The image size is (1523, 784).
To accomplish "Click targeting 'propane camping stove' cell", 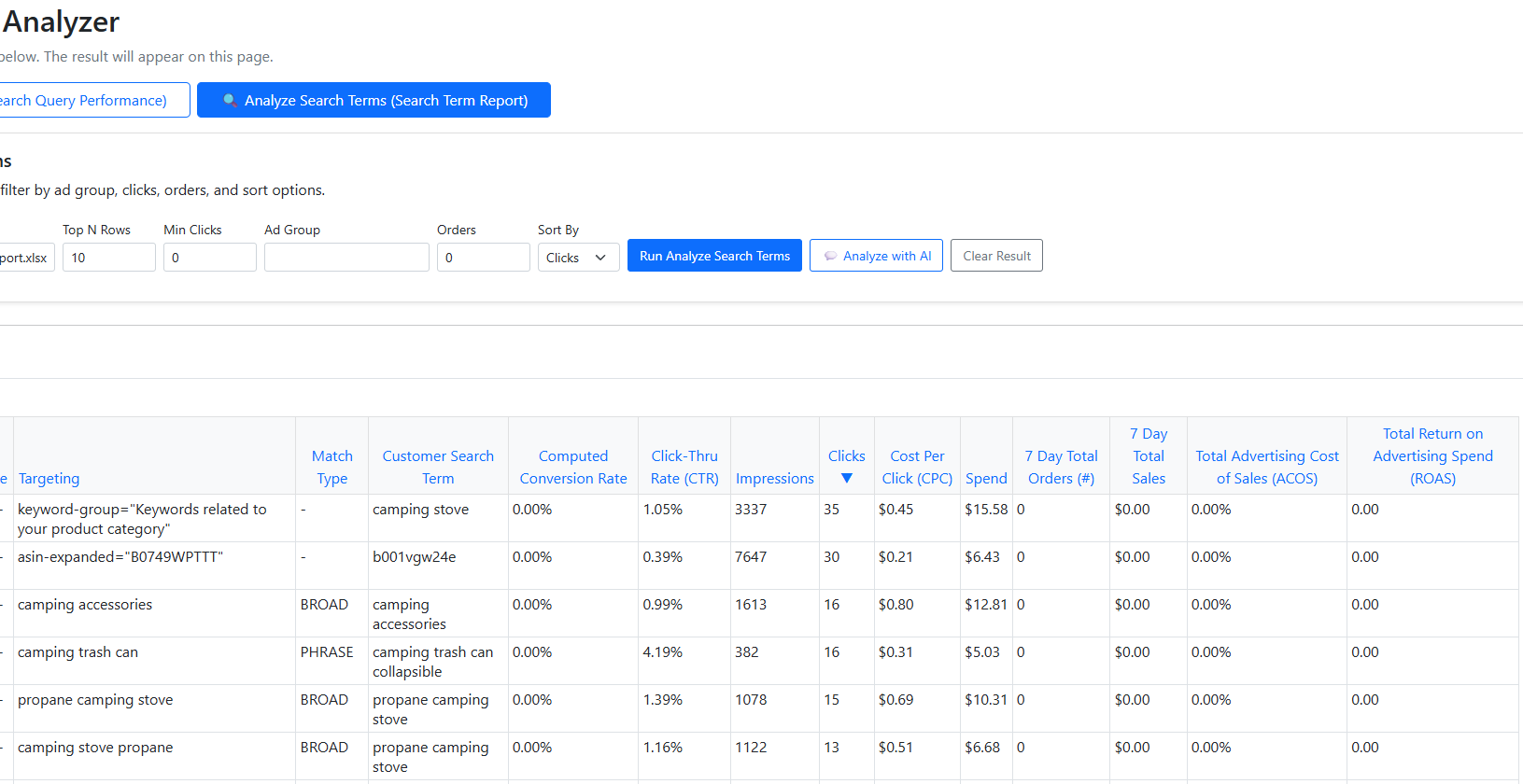I will coord(154,708).
